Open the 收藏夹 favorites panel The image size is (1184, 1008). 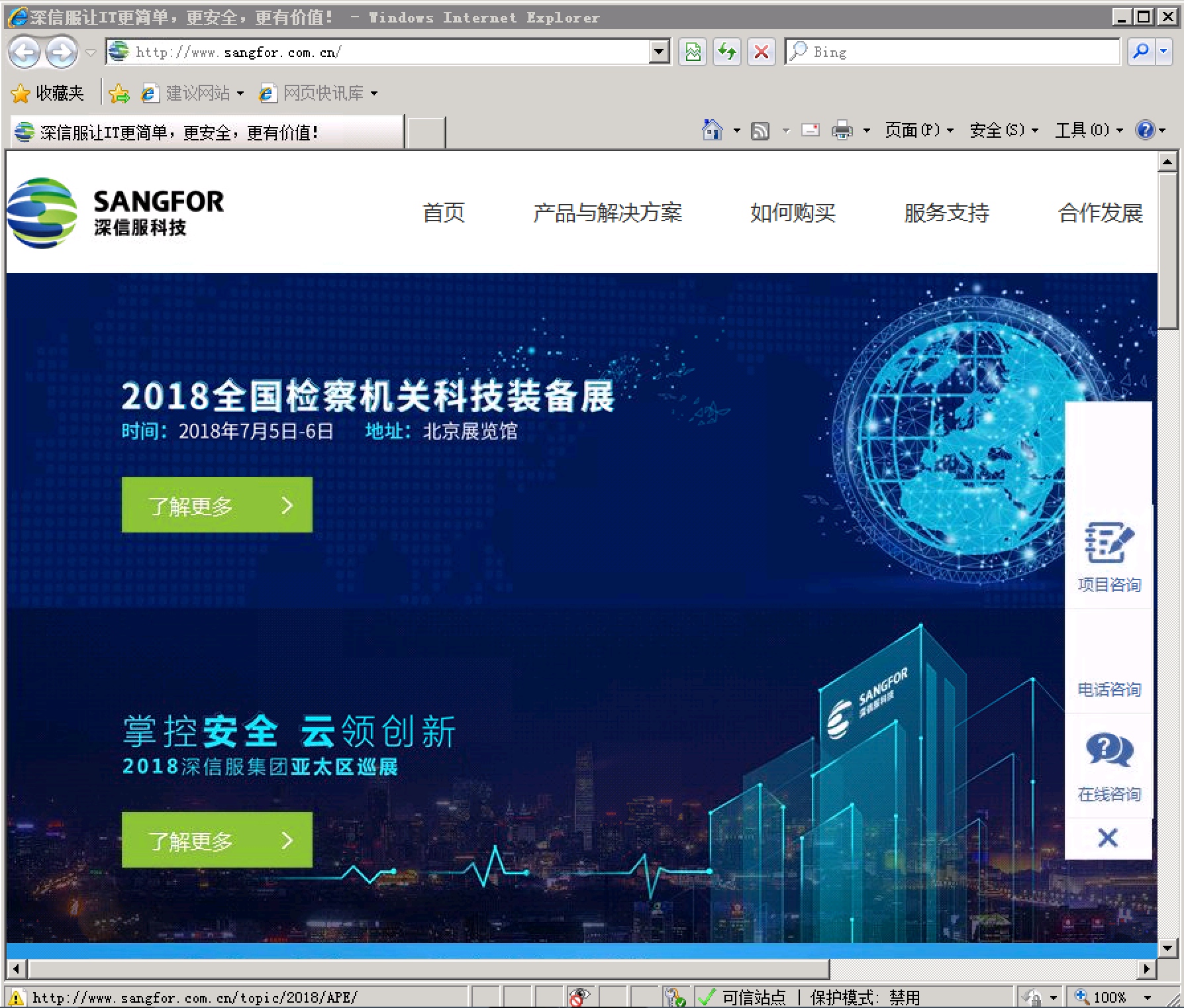48,93
